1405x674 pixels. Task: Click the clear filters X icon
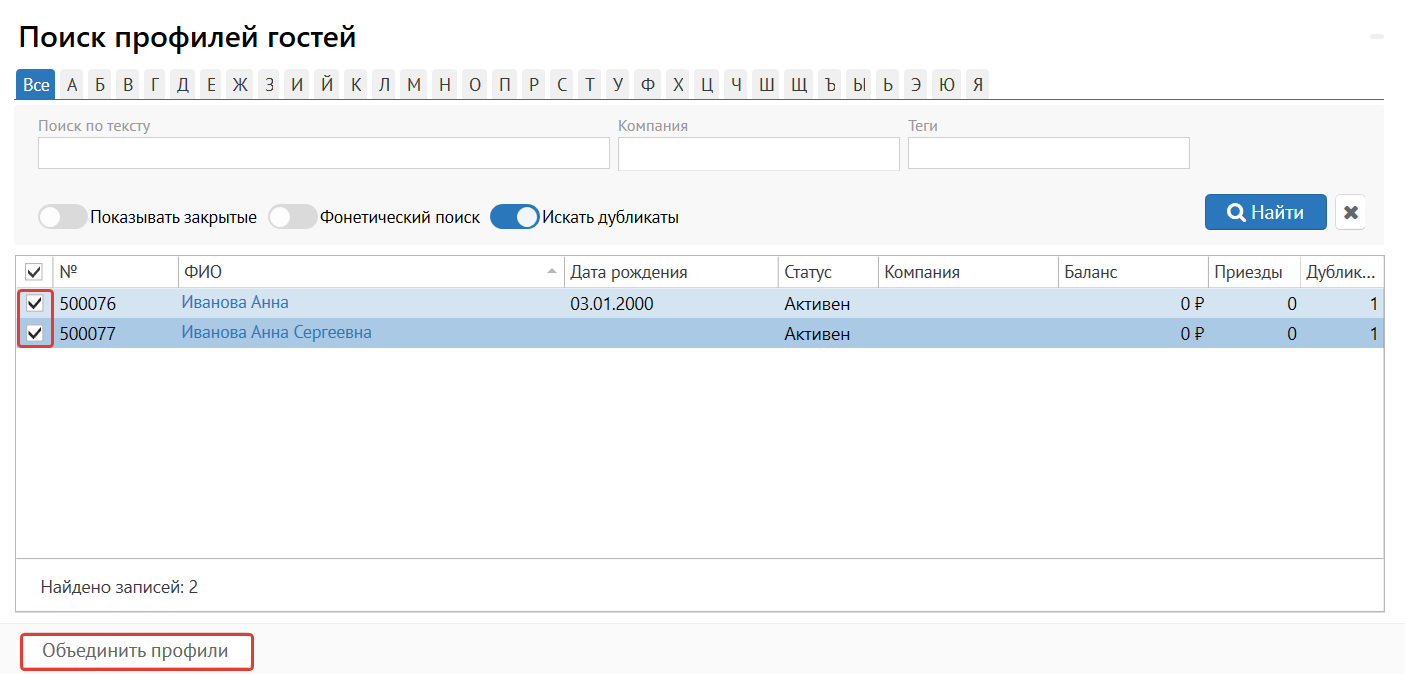point(1350,212)
